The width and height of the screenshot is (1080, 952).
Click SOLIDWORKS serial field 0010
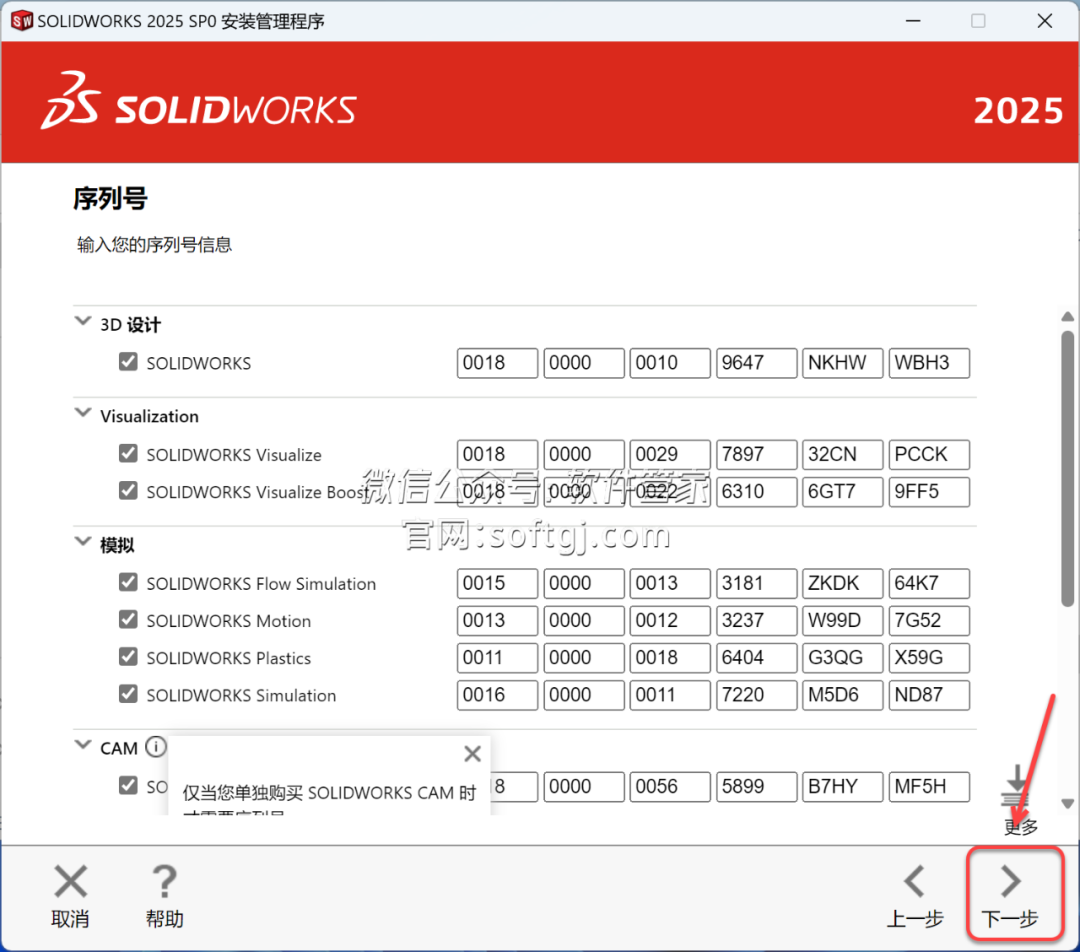[x=669, y=363]
